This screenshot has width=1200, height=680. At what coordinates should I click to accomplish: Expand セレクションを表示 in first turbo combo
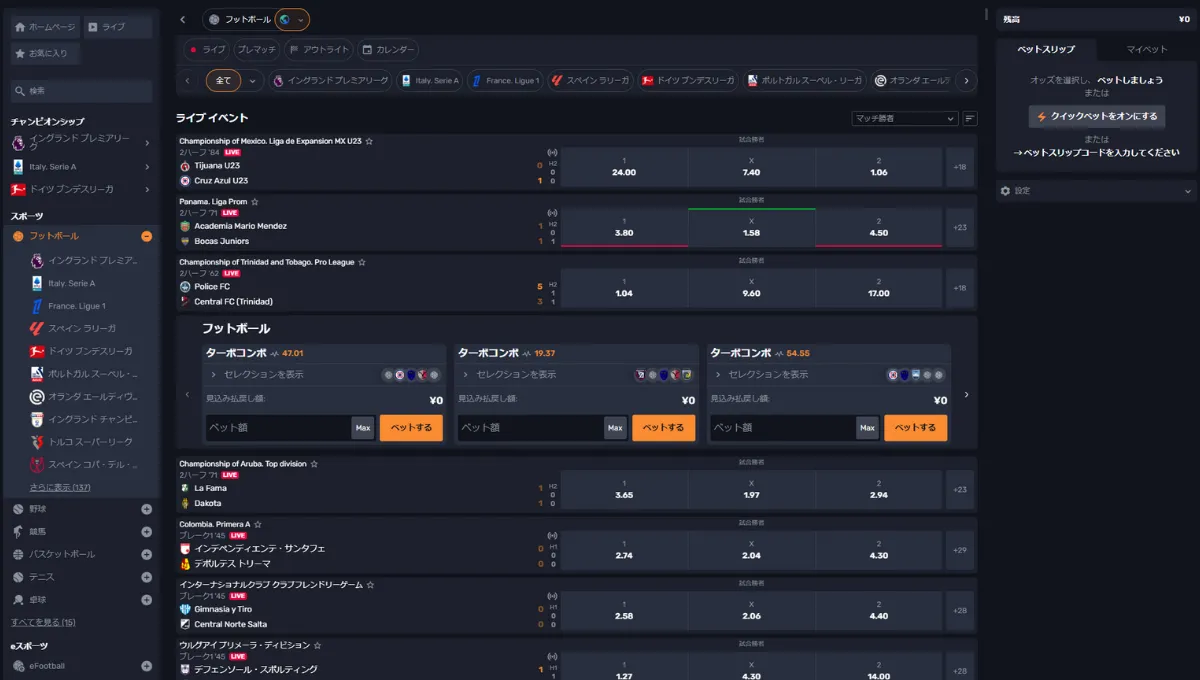tap(254, 374)
